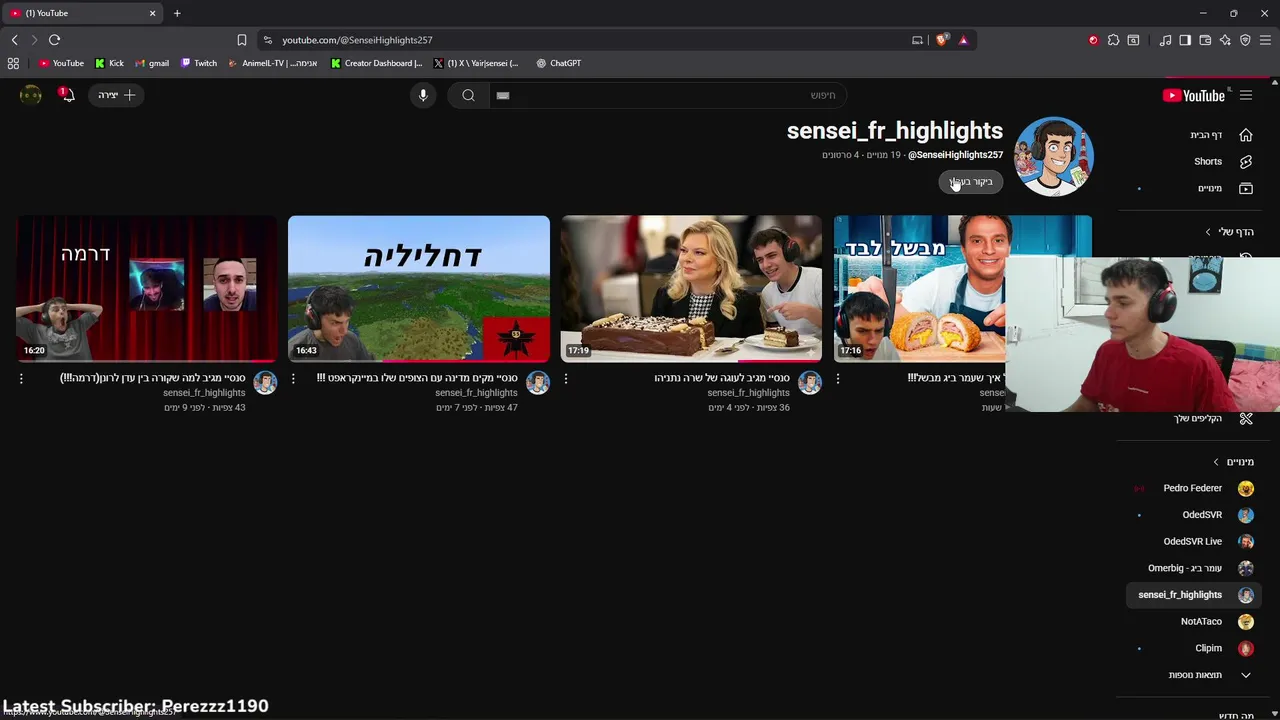Open Brave Shields lion icon
This screenshot has height=720, width=1280.
click(x=941, y=40)
